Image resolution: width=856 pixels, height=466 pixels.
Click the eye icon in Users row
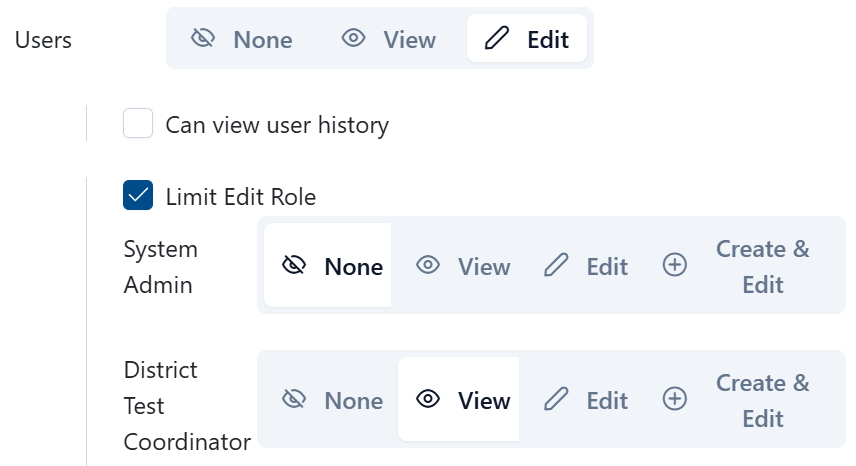353,39
